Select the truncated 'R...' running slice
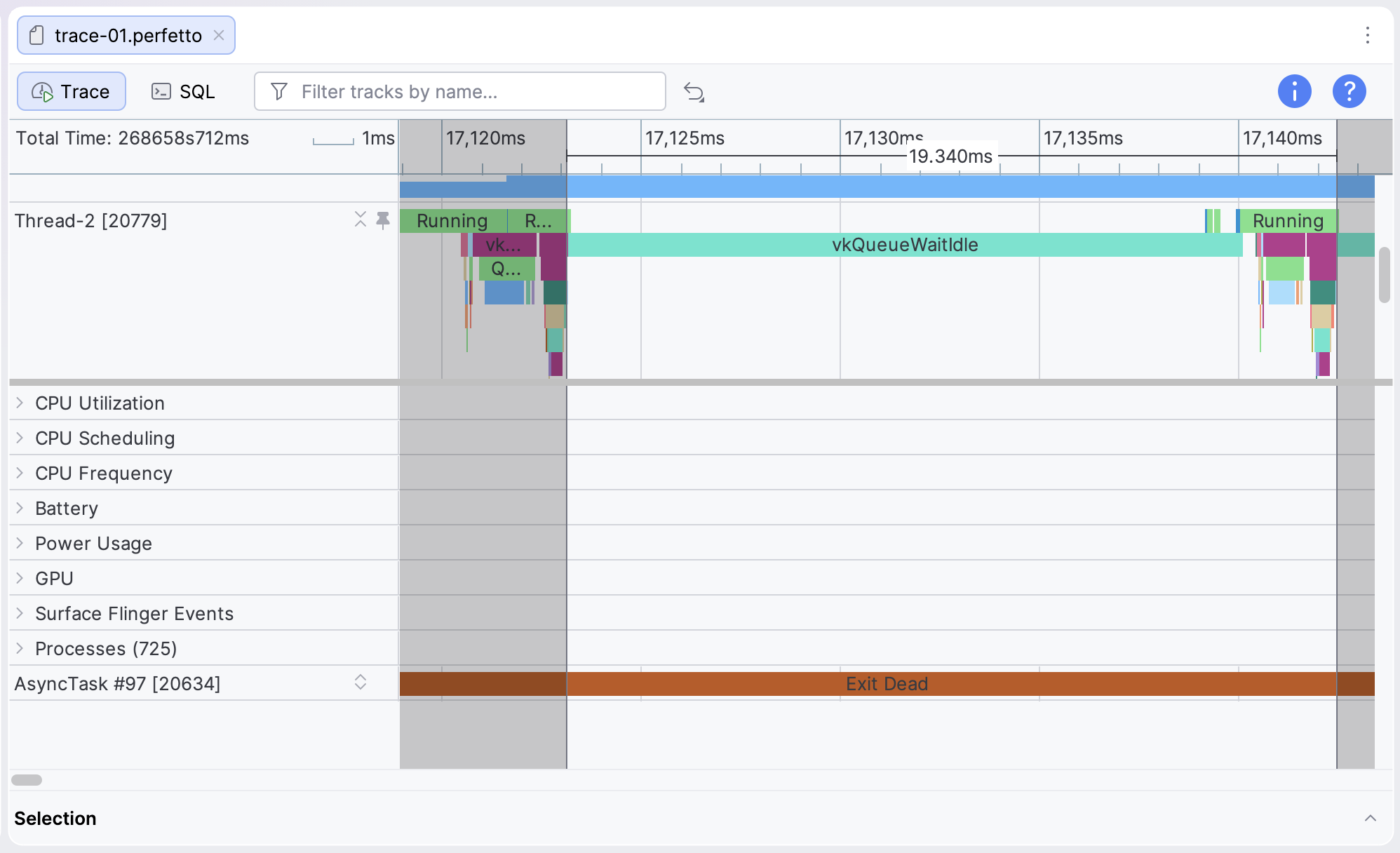1400x853 pixels. [538, 221]
